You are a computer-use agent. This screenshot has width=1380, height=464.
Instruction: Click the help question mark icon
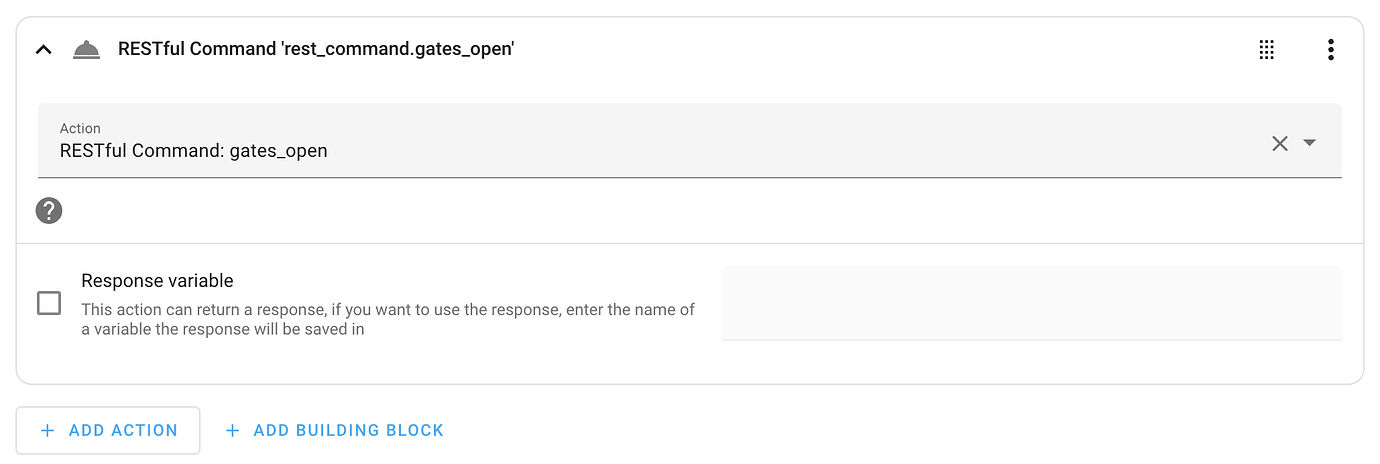(x=49, y=210)
